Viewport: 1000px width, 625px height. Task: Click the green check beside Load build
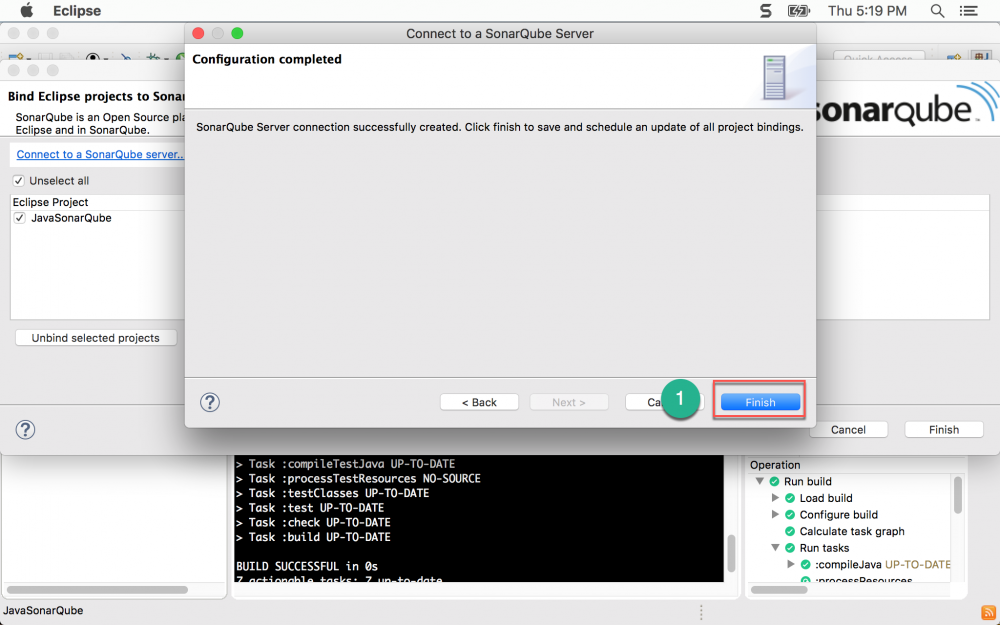790,497
